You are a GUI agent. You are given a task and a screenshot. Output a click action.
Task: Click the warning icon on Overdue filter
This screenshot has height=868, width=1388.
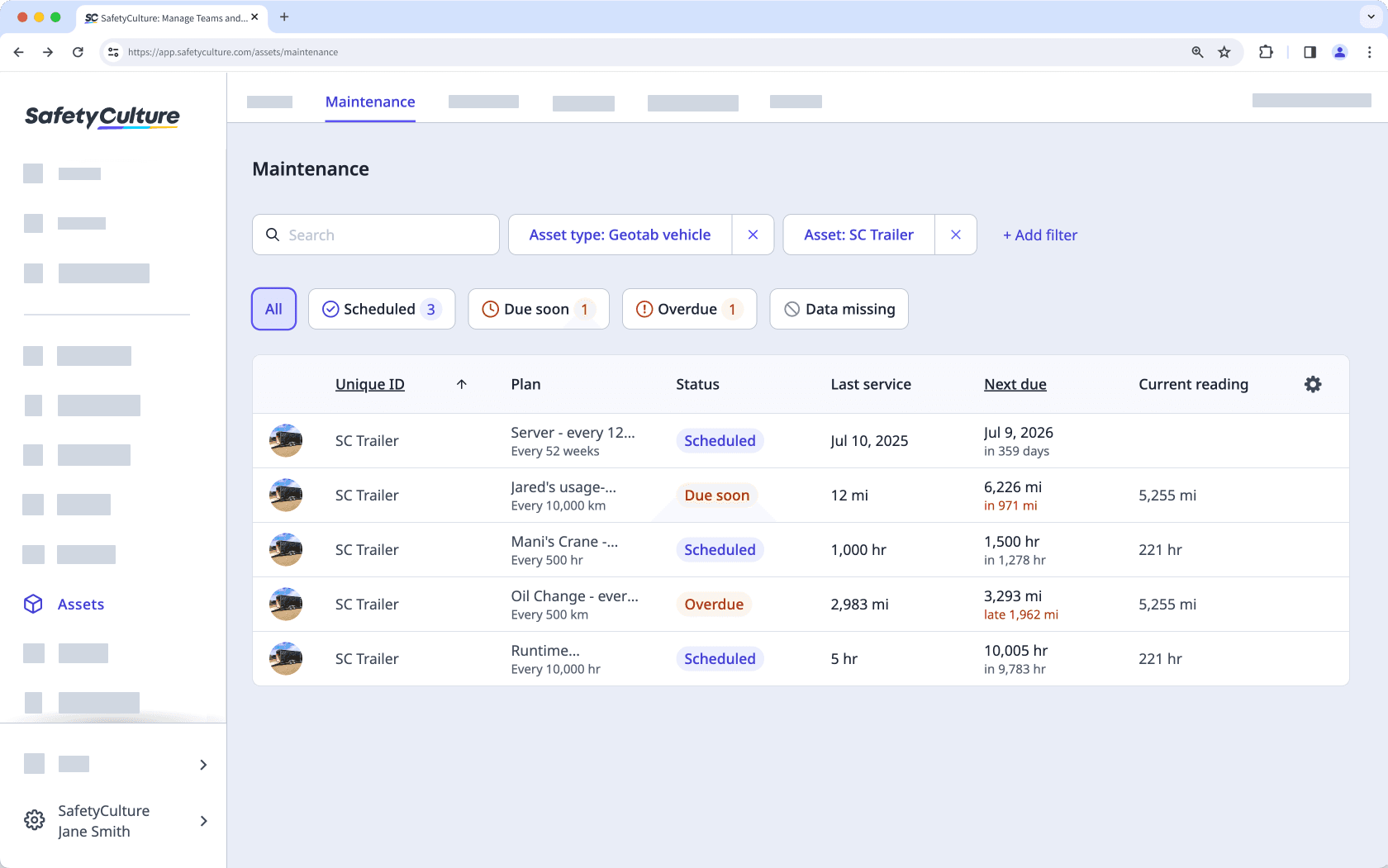tap(644, 308)
